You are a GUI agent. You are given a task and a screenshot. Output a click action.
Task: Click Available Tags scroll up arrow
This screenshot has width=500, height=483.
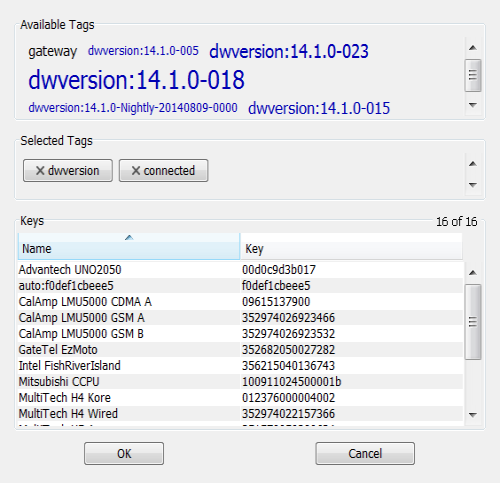click(x=473, y=48)
